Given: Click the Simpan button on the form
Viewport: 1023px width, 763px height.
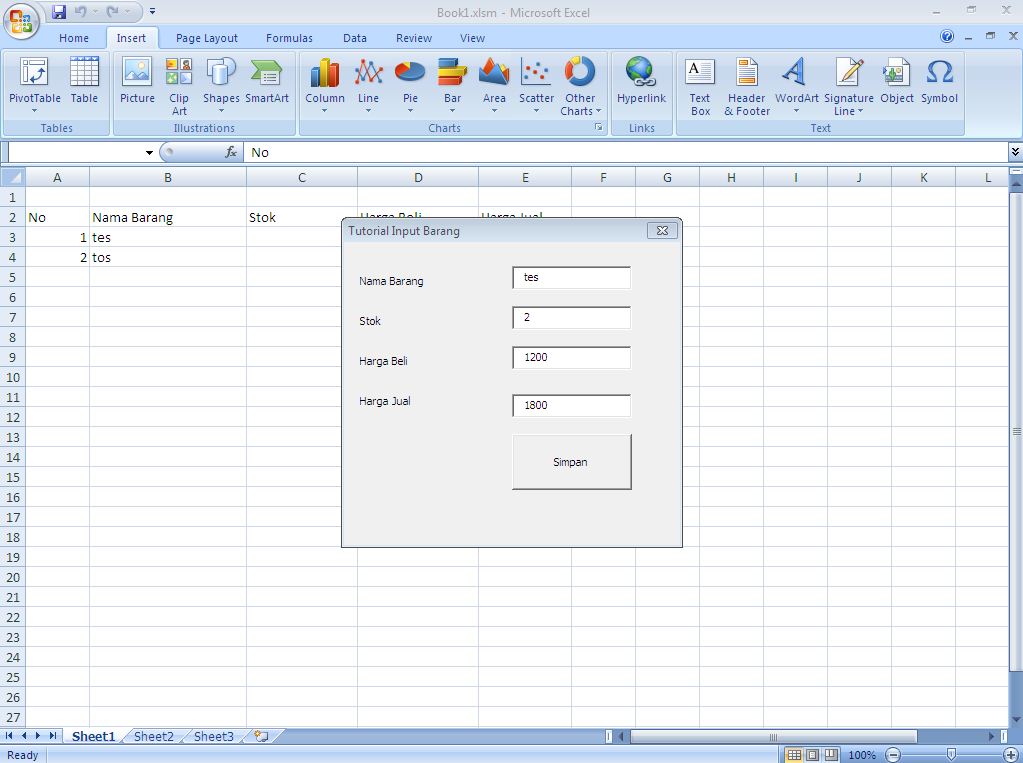Looking at the screenshot, I should [570, 462].
